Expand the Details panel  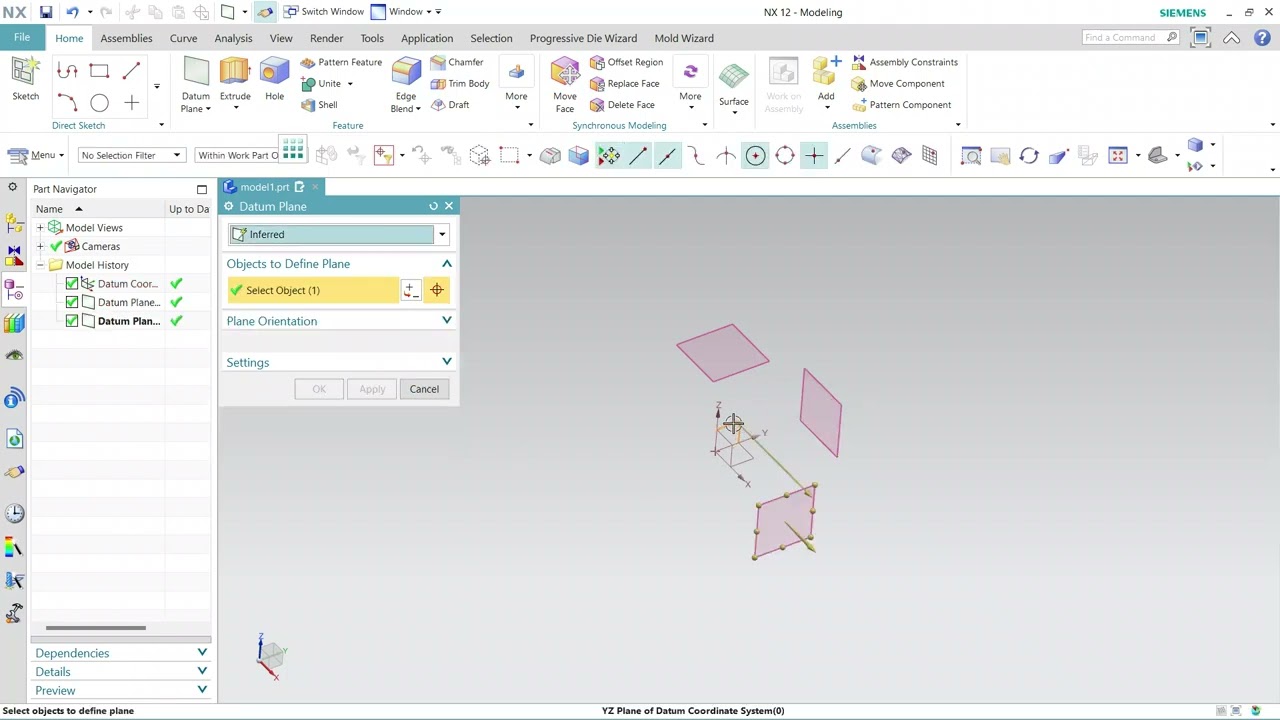[121, 672]
